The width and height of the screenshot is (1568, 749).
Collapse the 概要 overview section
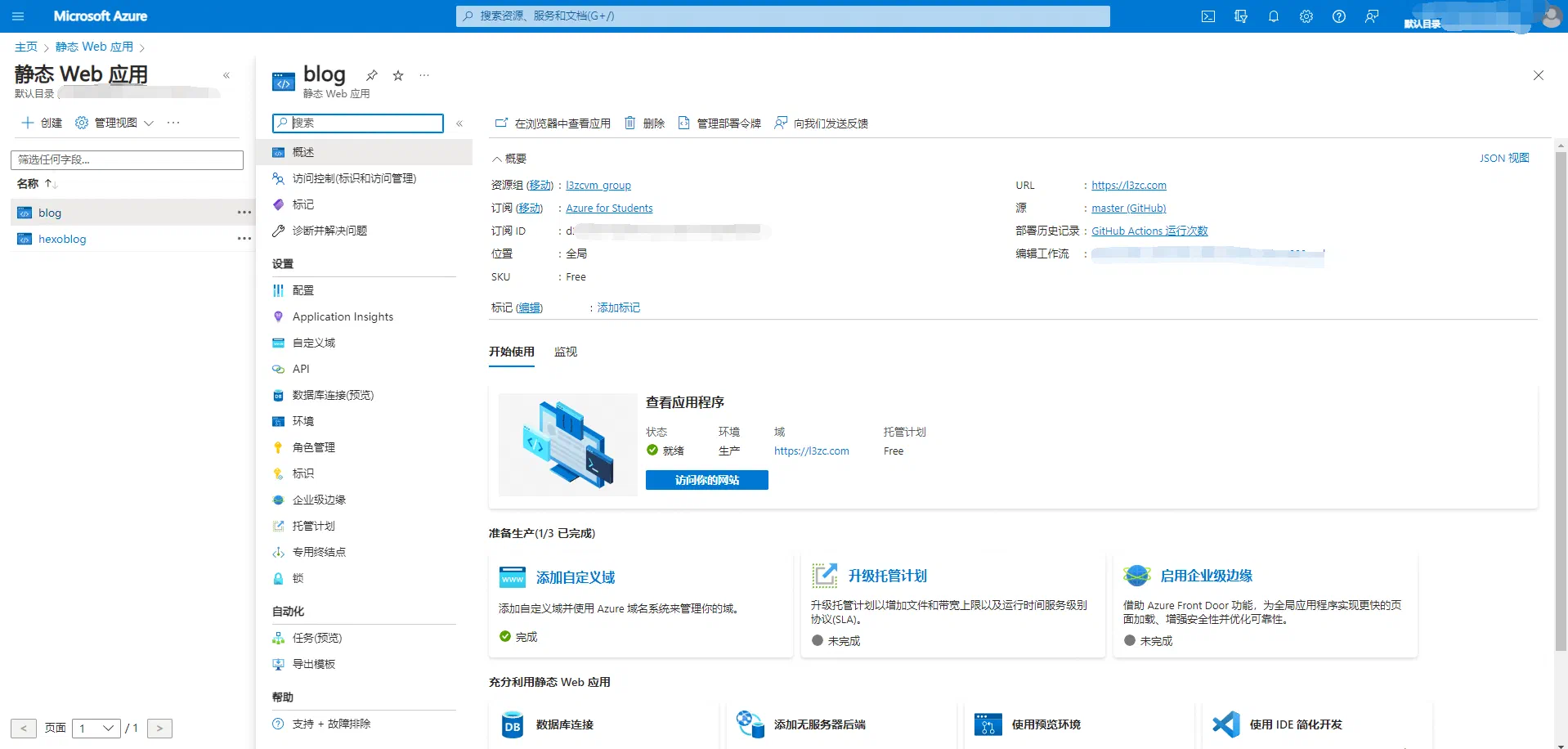(x=496, y=158)
